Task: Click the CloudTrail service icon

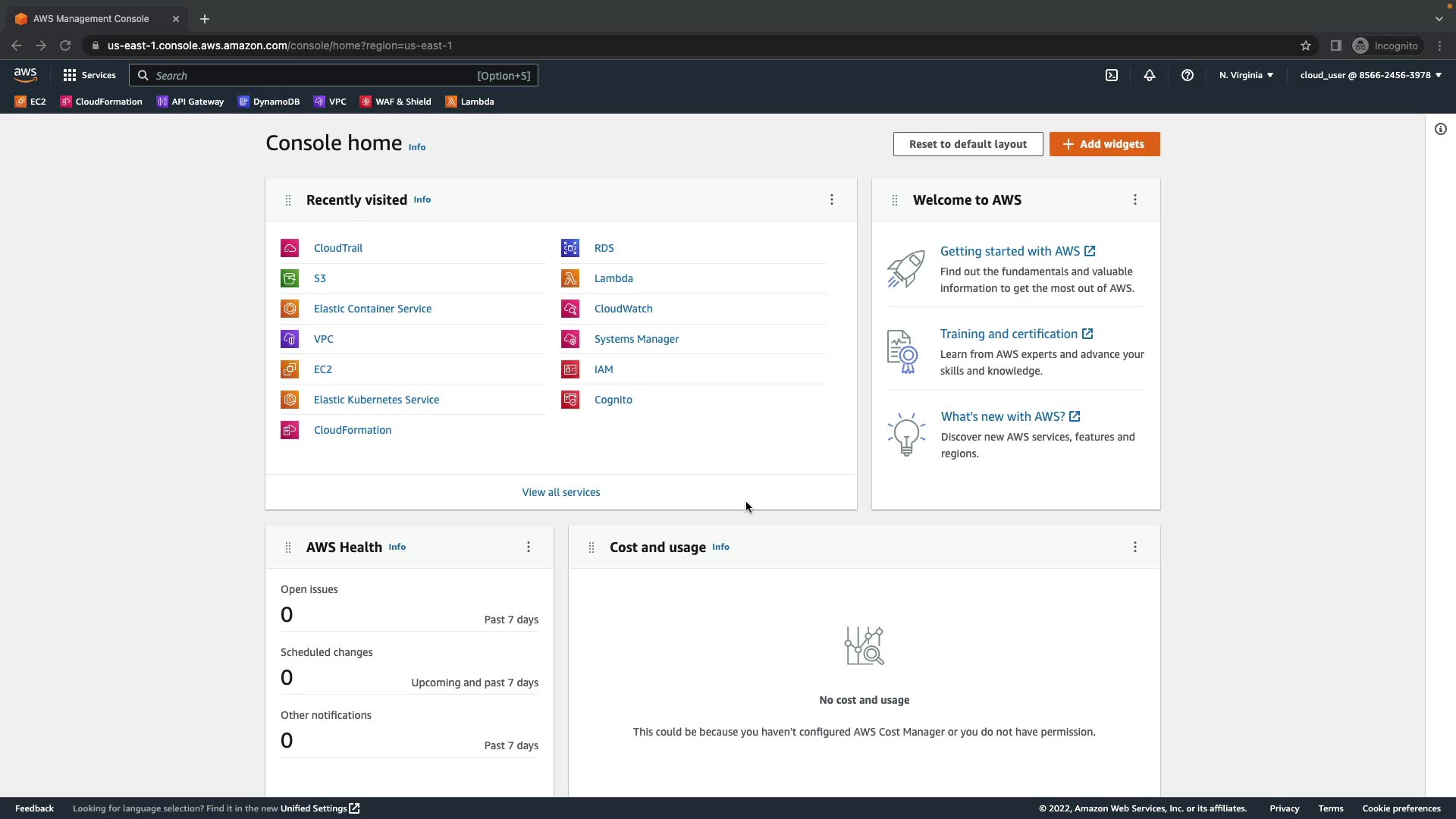Action: 290,248
